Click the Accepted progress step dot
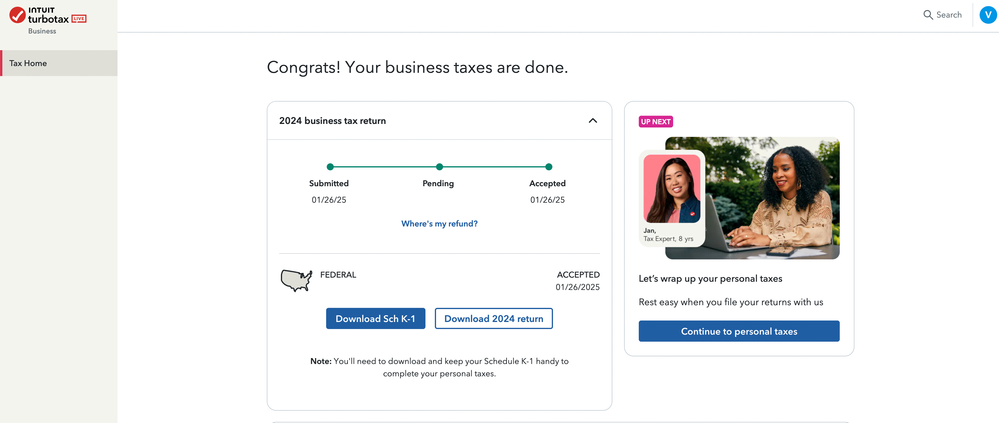The width and height of the screenshot is (999, 423). [549, 167]
